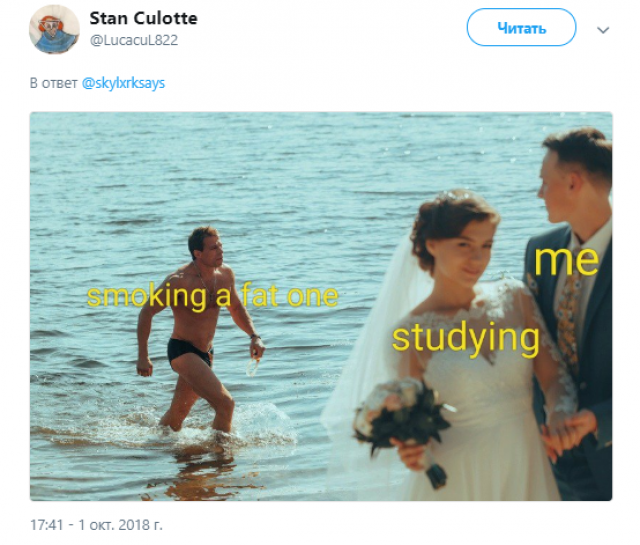This screenshot has height=545, width=640.
Task: Click the couple's joined hands in the photo
Action: [x=569, y=435]
